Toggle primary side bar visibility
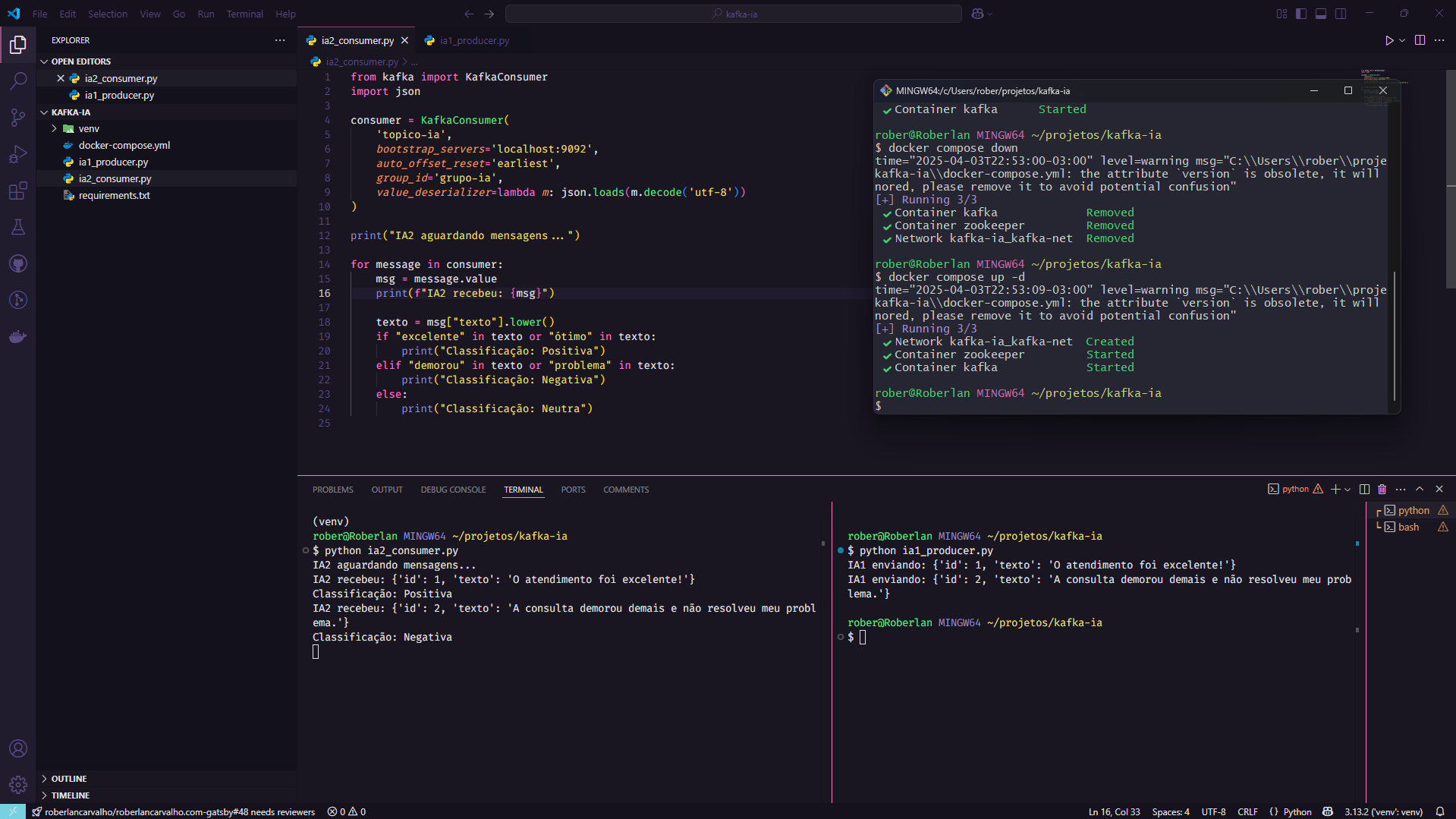 [1301, 14]
